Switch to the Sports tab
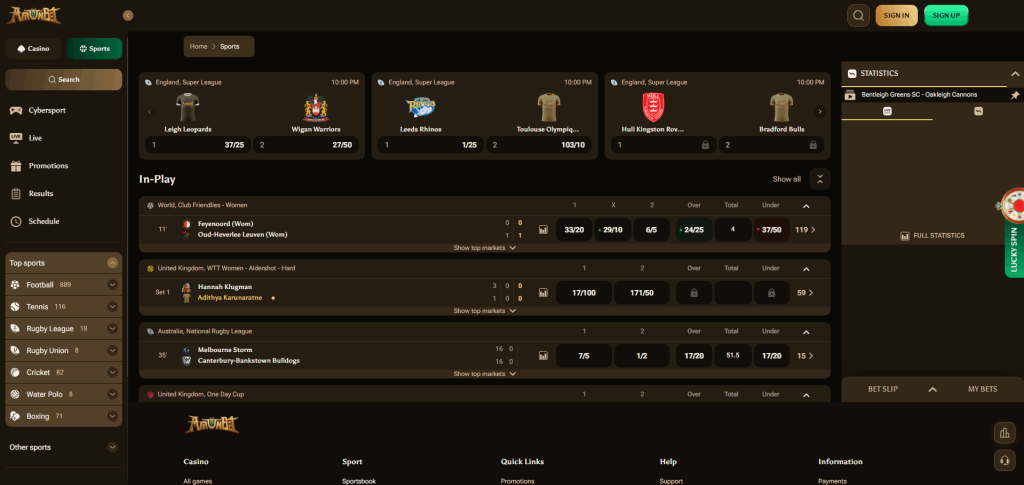The width and height of the screenshot is (1024, 485). (94, 48)
